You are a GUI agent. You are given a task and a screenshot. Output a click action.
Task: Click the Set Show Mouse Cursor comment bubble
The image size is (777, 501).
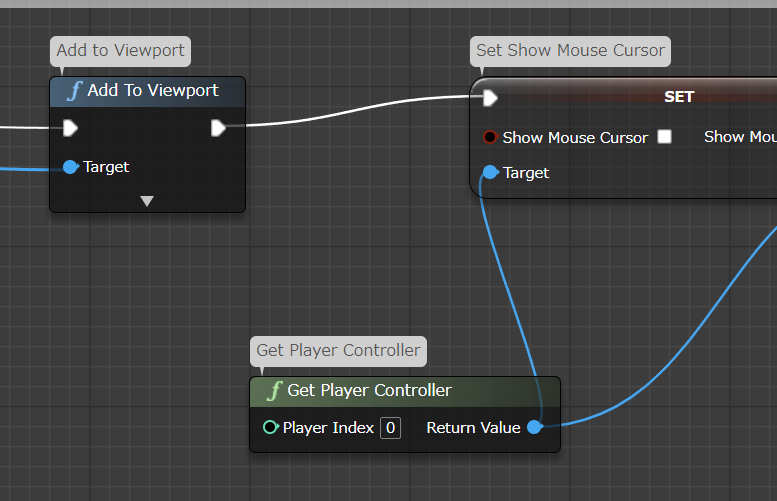coord(570,51)
